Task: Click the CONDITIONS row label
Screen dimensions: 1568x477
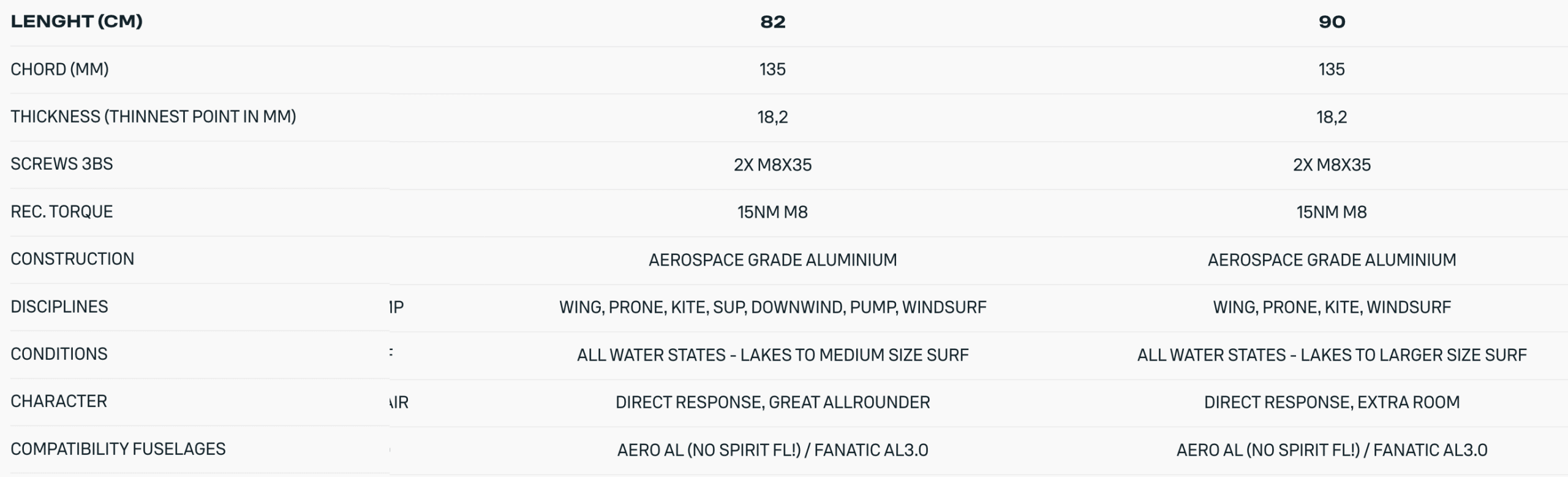Action: [59, 354]
